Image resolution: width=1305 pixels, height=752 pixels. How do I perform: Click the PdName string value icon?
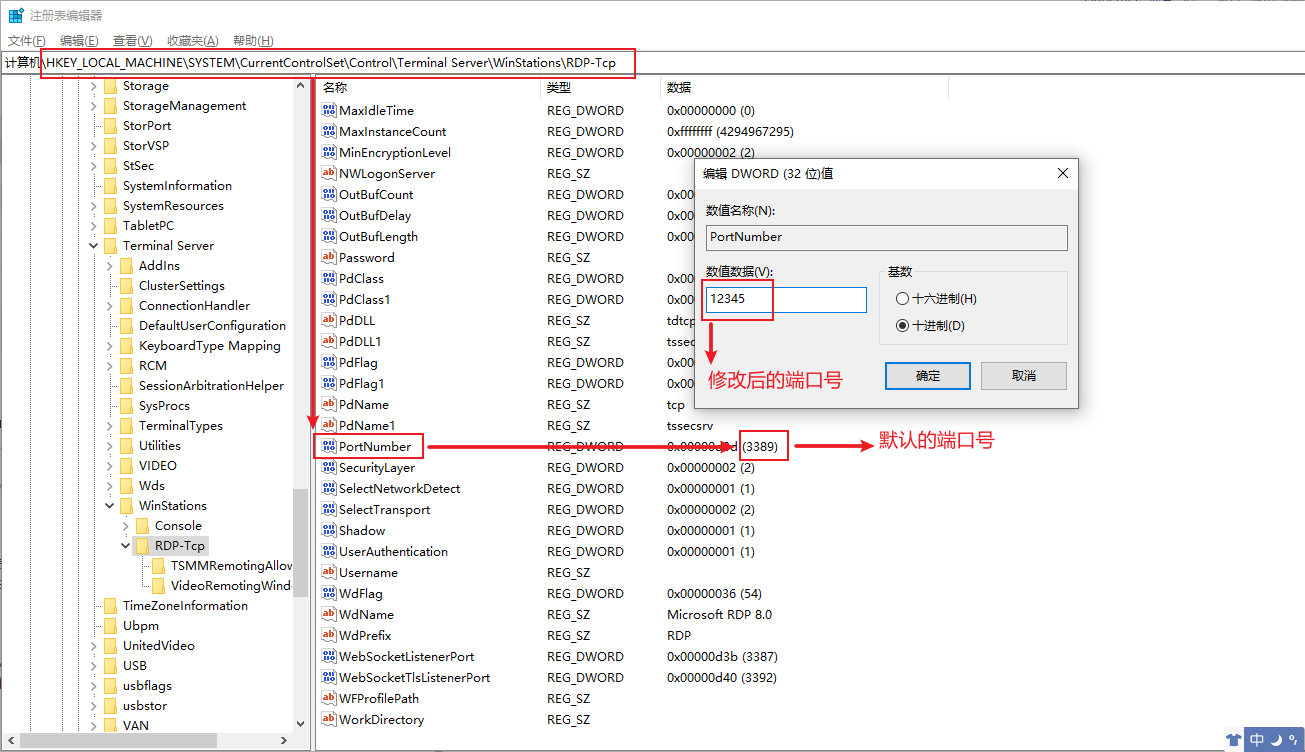pos(329,404)
